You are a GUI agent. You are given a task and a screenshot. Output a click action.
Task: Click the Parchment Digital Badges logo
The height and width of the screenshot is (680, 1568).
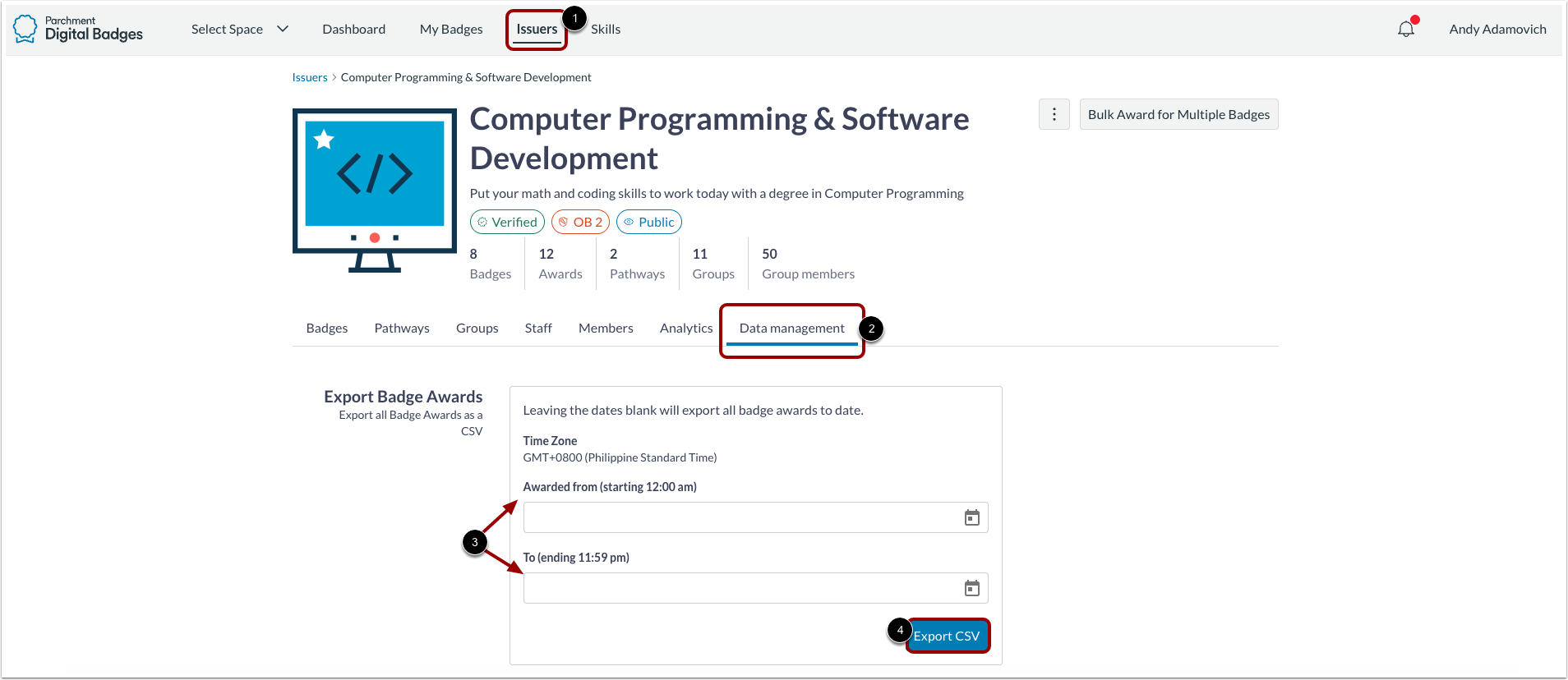pos(78,29)
